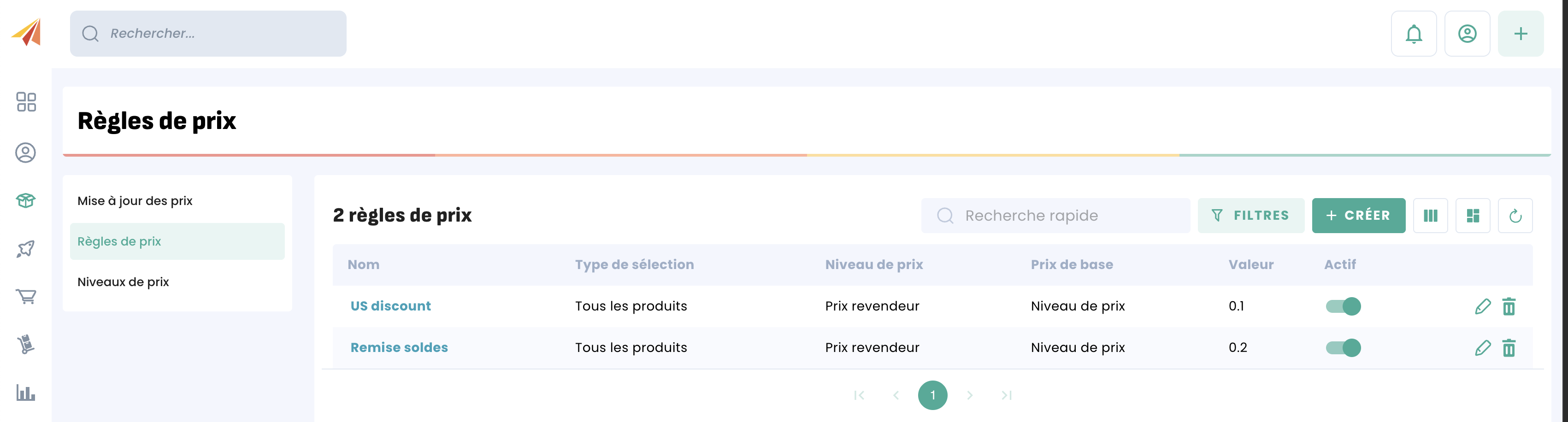
Task: Open Niveaux de prix menu item
Action: pos(124,282)
